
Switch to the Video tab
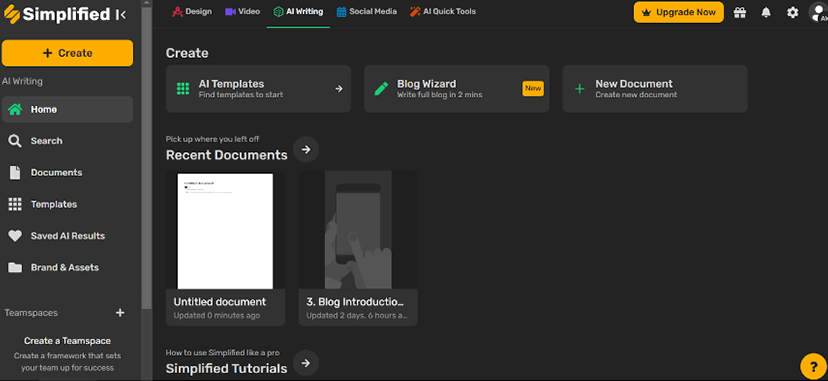242,11
